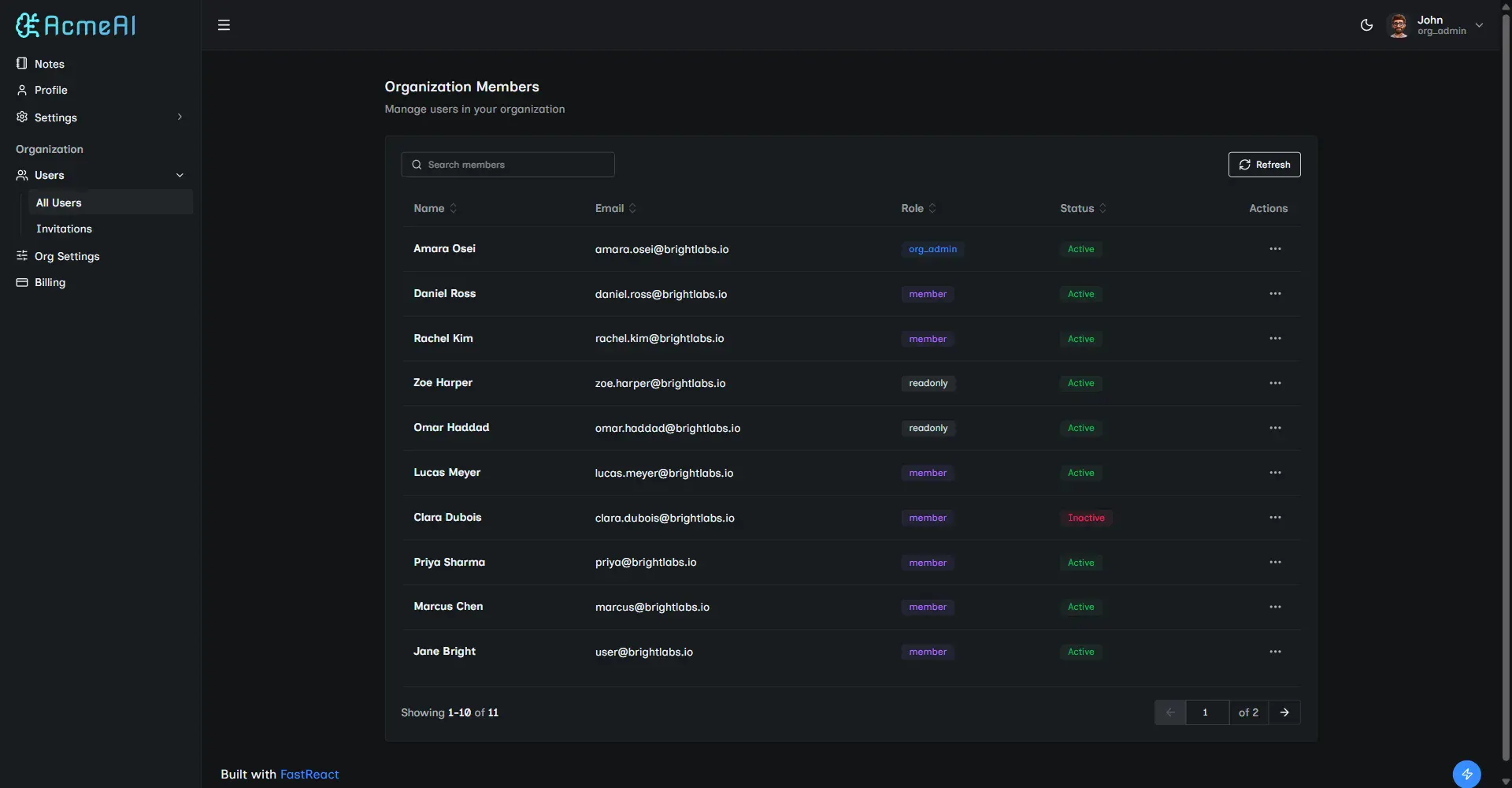Screen dimensions: 1512x788
Task: Select All Users submenu item
Action: point(110,203)
